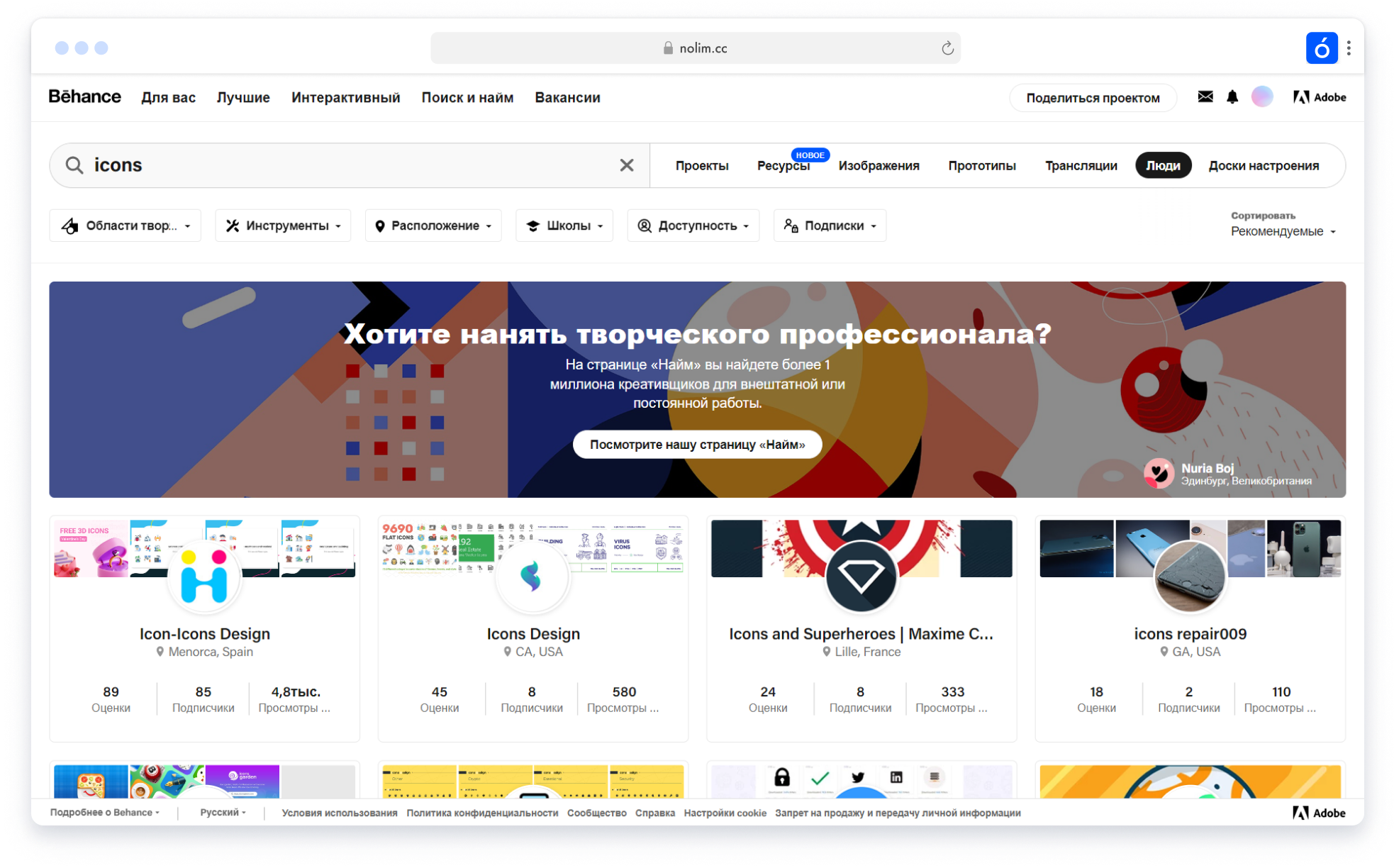Image resolution: width=1394 pixels, height=868 pixels.
Task: Open the Политика конфиденциальности footer link
Action: [x=482, y=813]
